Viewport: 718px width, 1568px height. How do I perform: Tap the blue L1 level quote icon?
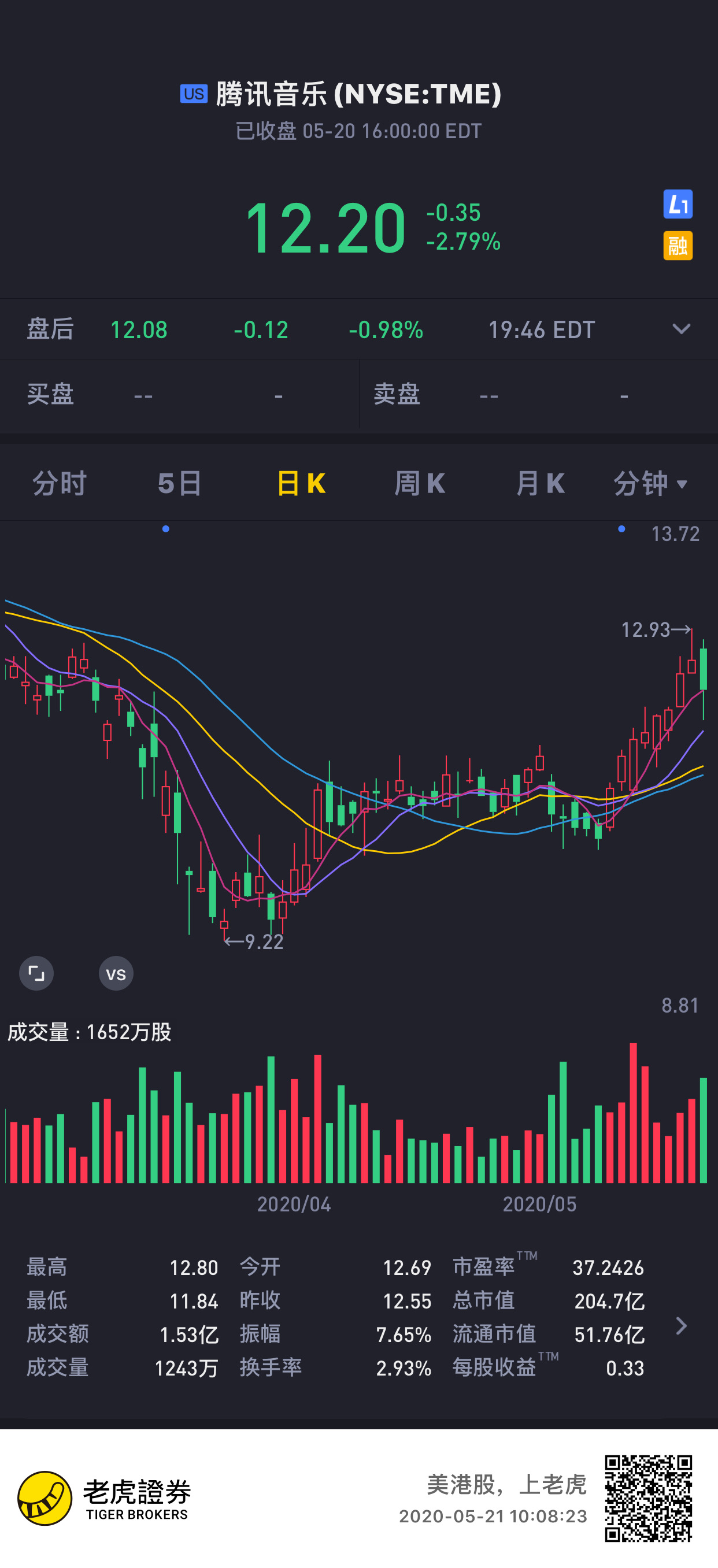[x=678, y=204]
